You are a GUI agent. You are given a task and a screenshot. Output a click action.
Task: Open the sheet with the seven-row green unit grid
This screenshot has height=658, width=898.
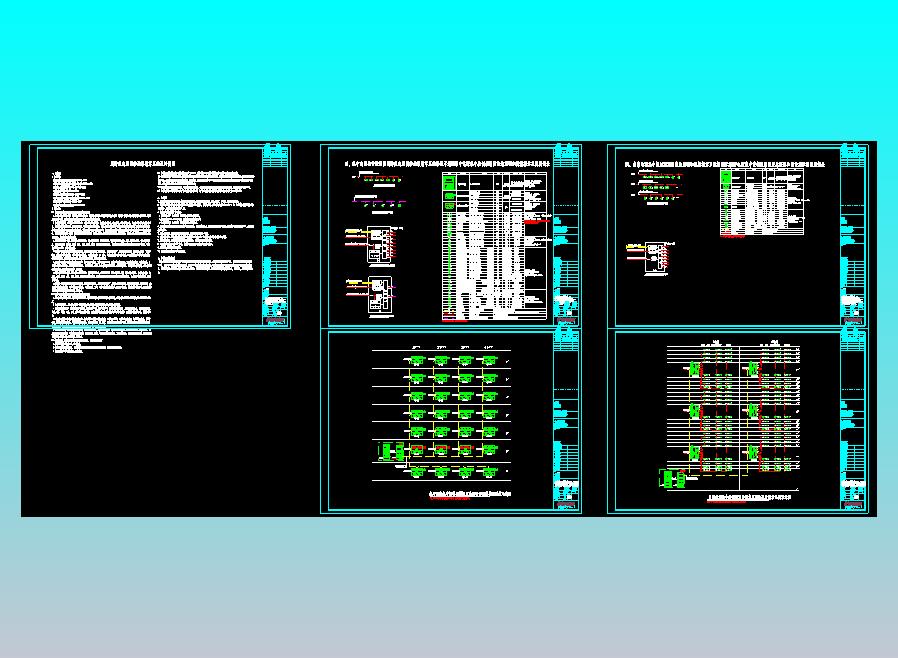pyautogui.click(x=451, y=421)
